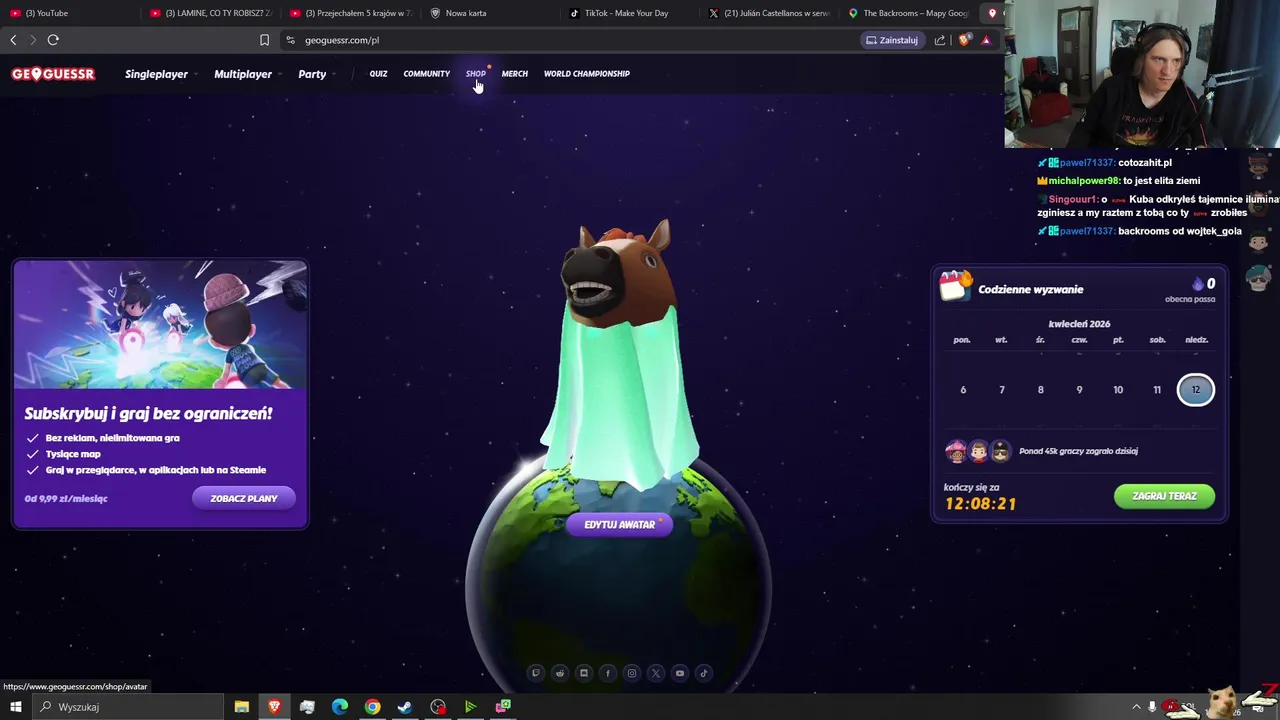Open Google Chrome from the taskbar
The image size is (1280, 720).
372,707
